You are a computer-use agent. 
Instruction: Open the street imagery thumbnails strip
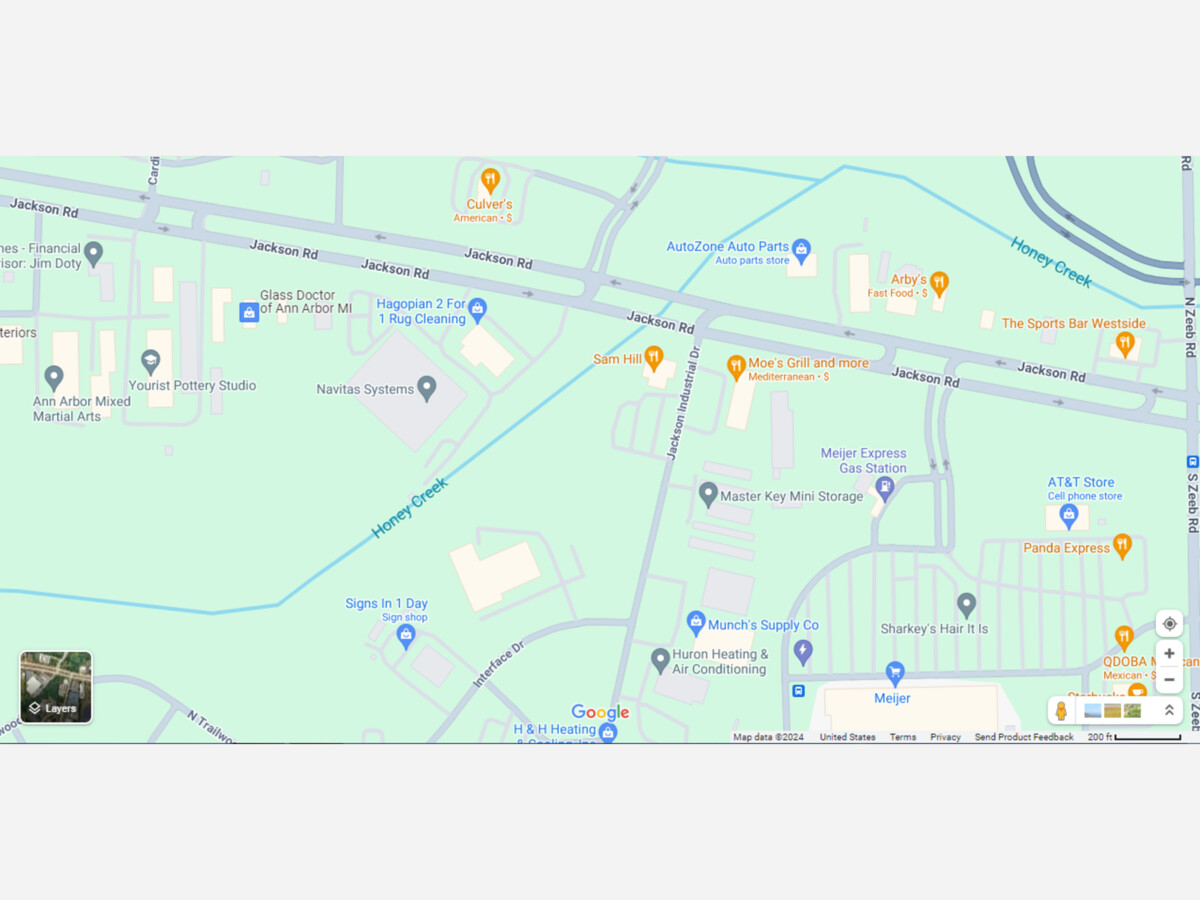[1112, 711]
